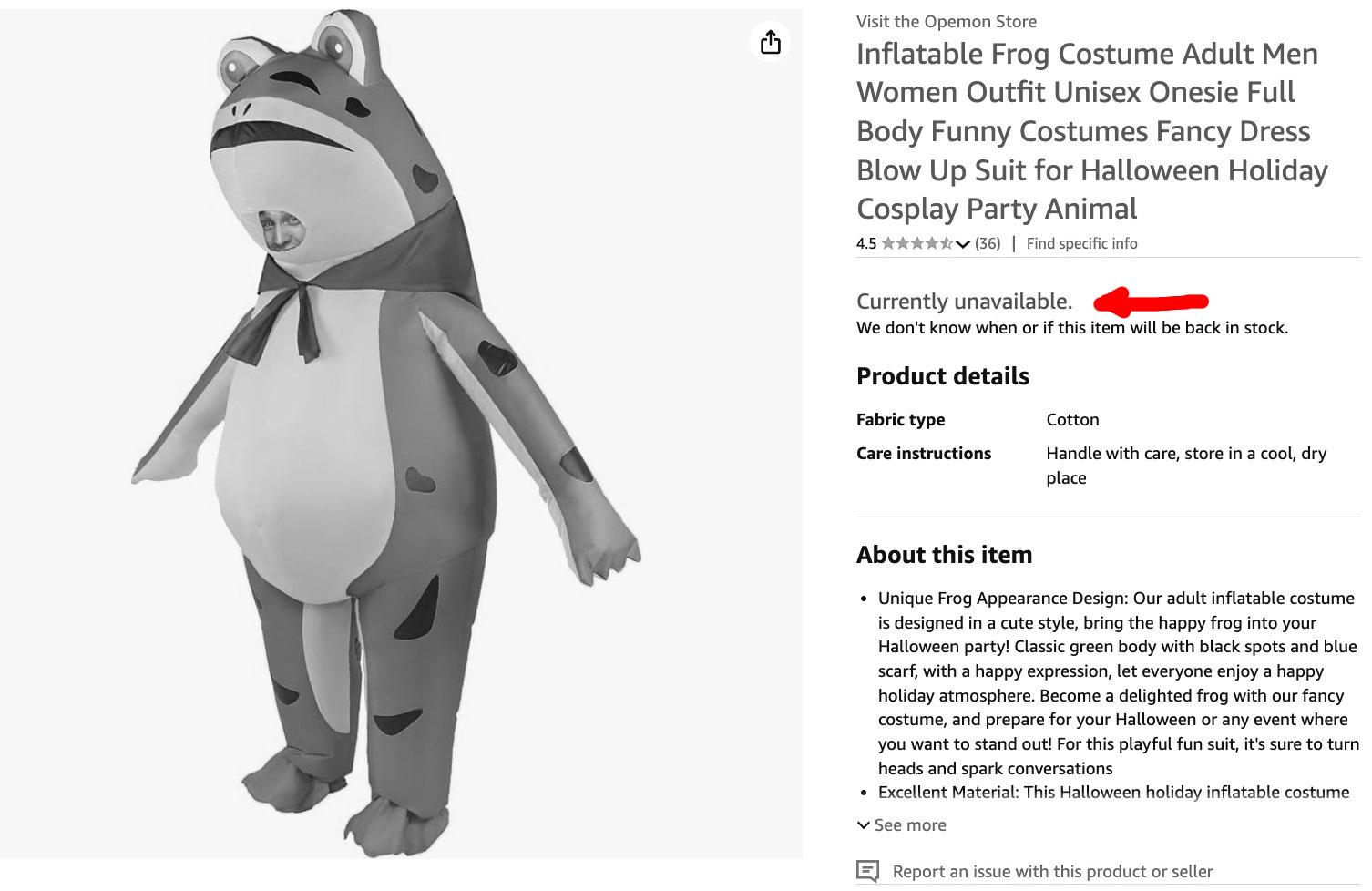Viewport: 1372px width, 891px height.
Task: Visit the Opemon Store link
Action: pyautogui.click(x=946, y=21)
